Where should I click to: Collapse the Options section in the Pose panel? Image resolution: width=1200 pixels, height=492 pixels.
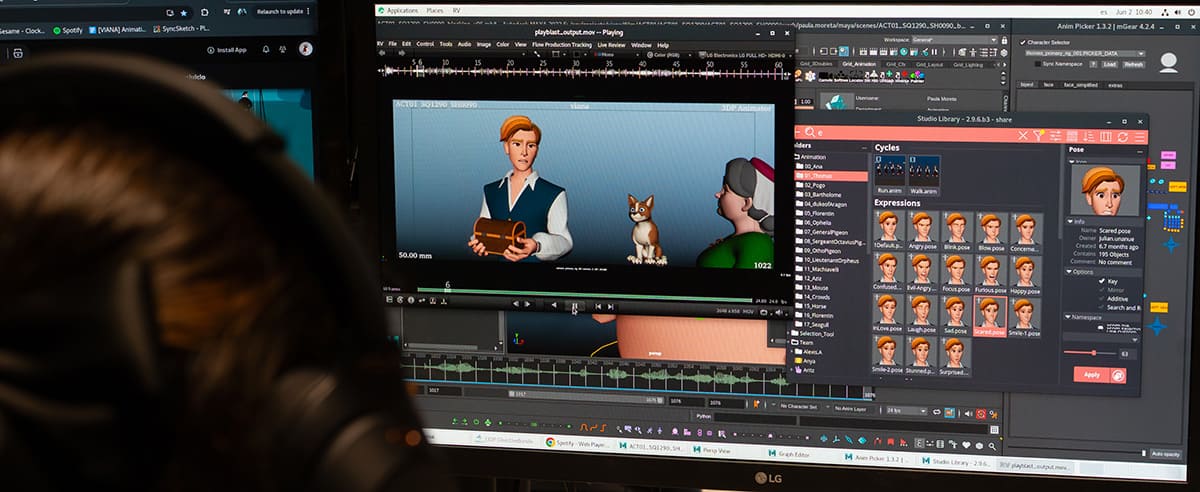point(1069,272)
